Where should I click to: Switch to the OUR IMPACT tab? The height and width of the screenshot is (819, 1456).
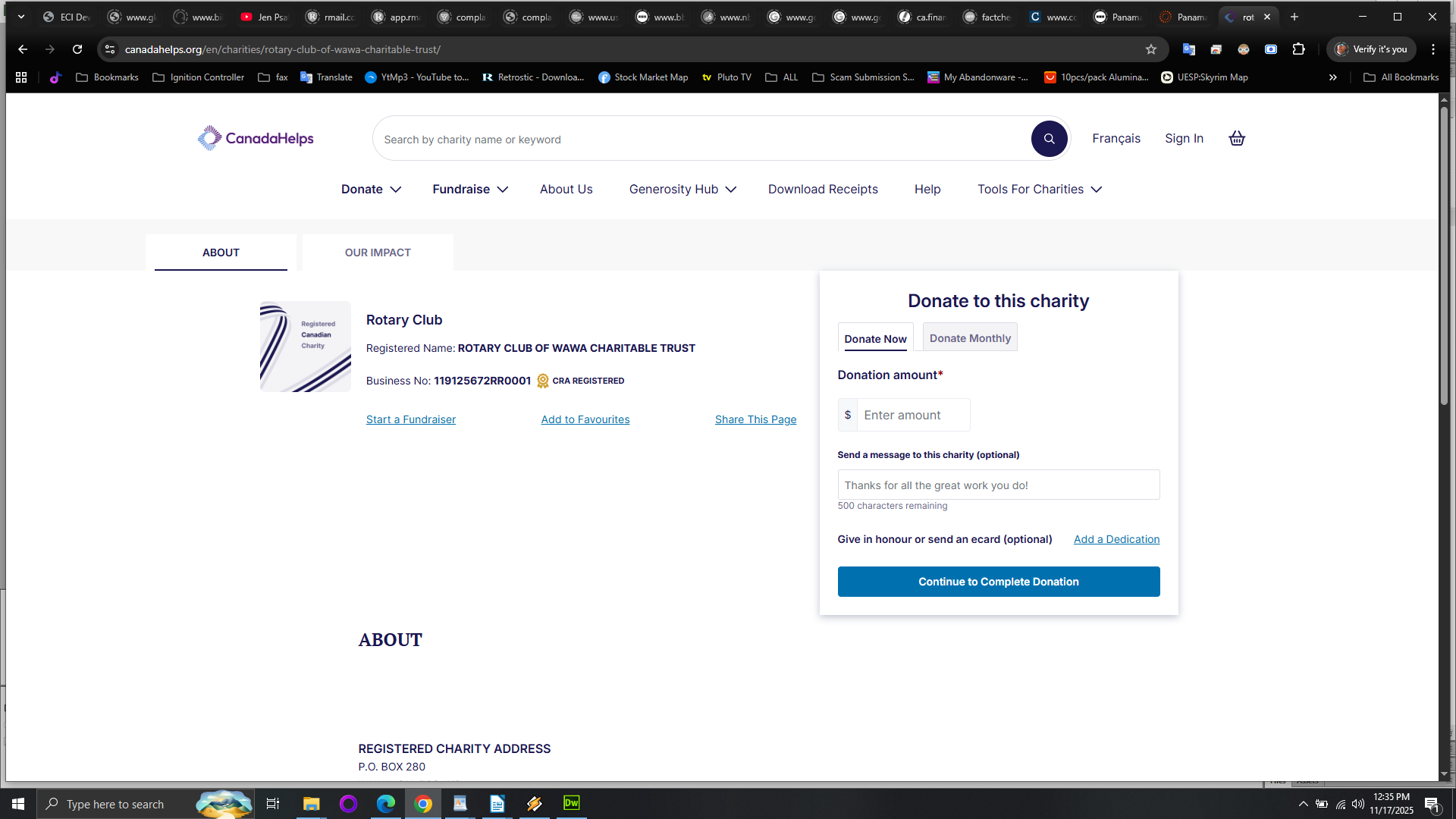point(378,253)
